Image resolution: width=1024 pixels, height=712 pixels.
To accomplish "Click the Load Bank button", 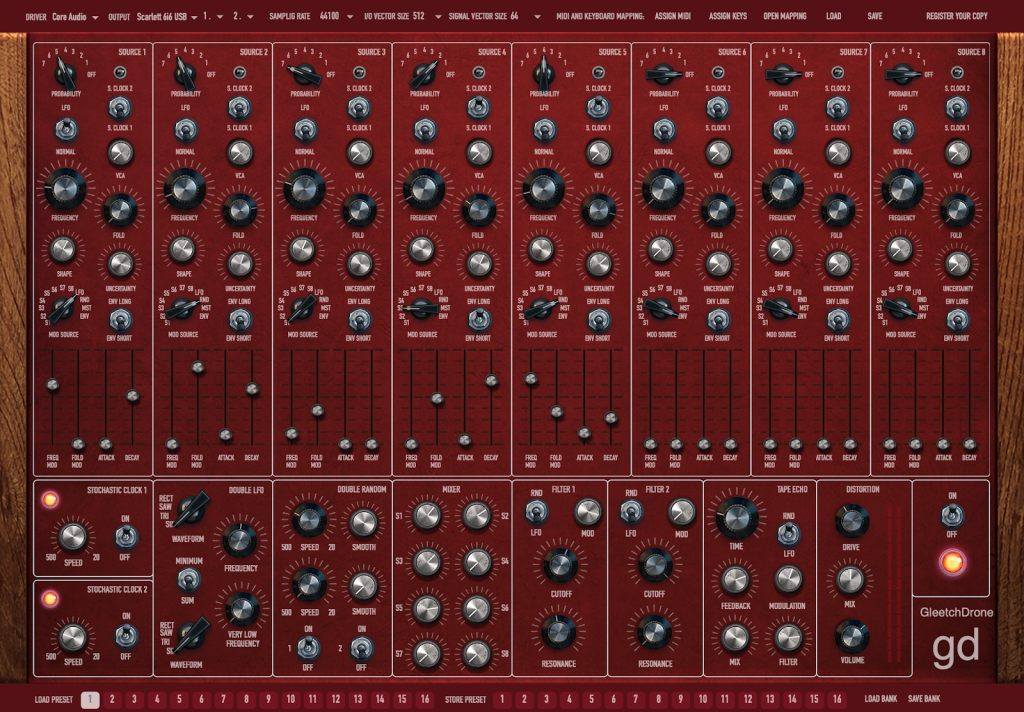I will 880,698.
